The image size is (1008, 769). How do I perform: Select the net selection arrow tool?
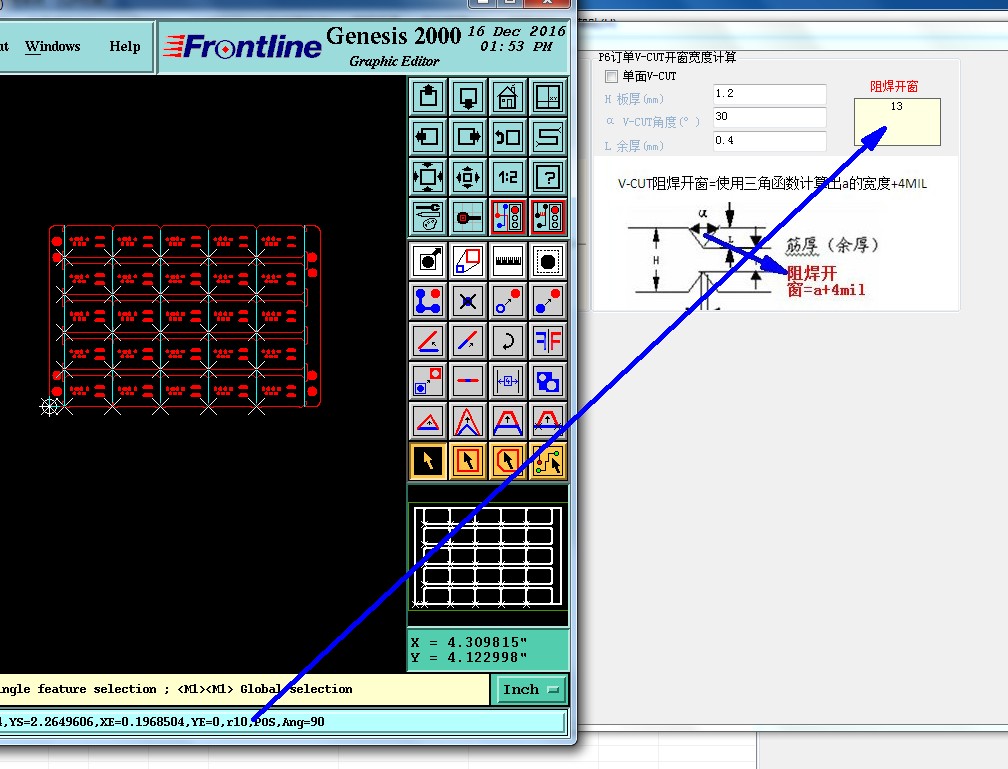pyautogui.click(x=548, y=460)
